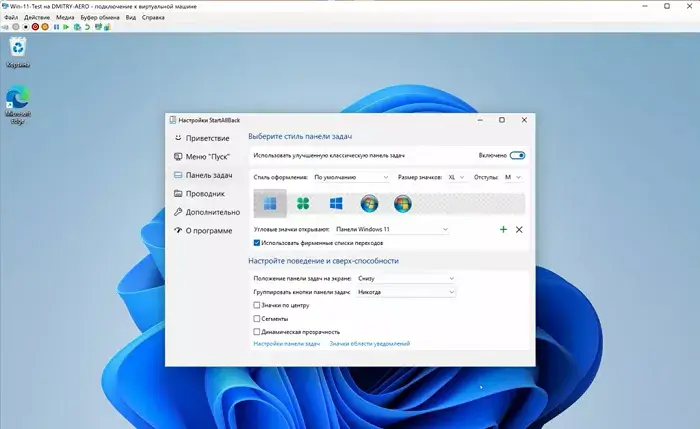Open the 'Стиль оформления' dropdown
Screen dimensions: 700x429
tap(350, 177)
